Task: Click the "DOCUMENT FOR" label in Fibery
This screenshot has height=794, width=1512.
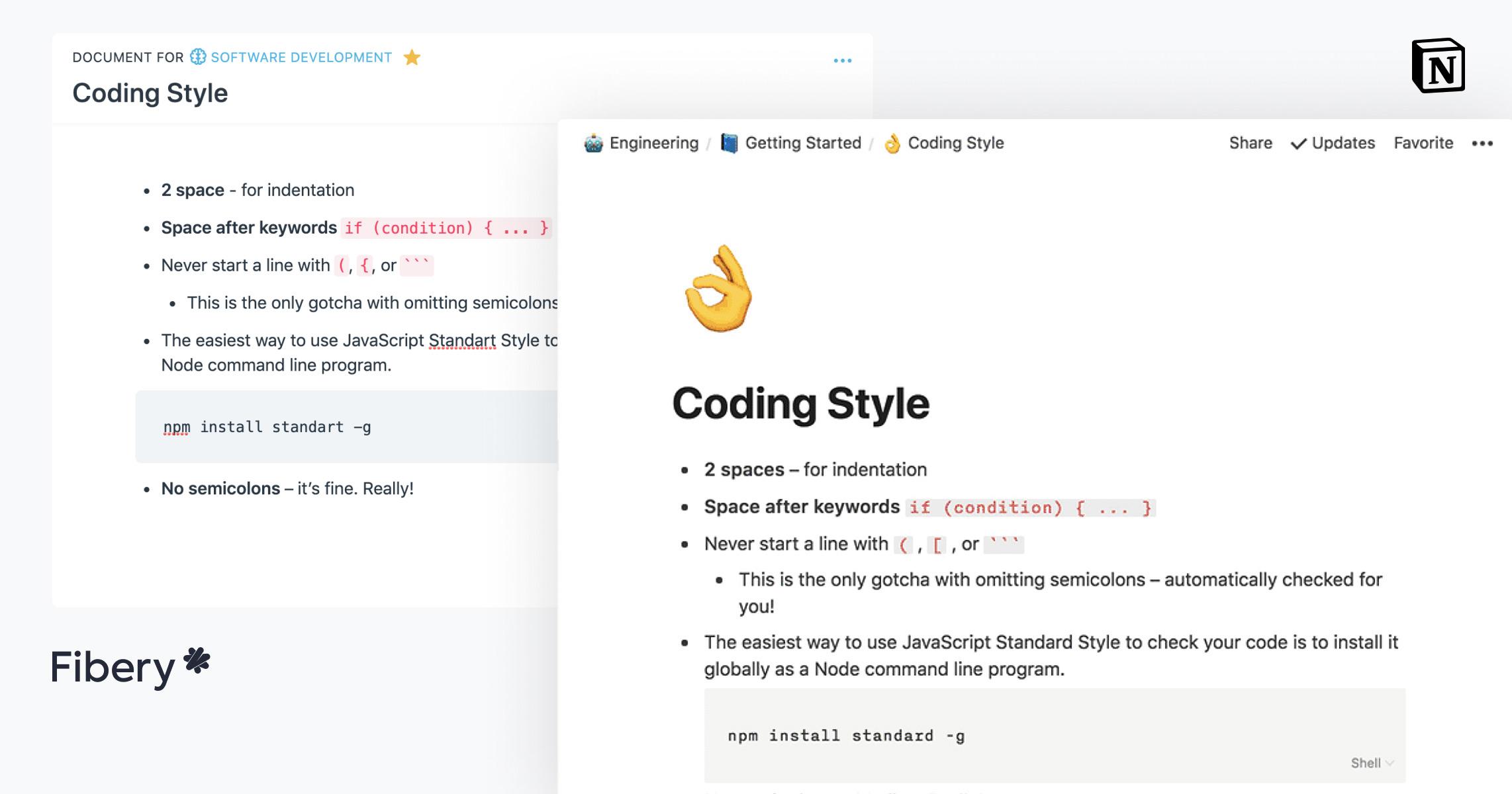Action: 128,58
